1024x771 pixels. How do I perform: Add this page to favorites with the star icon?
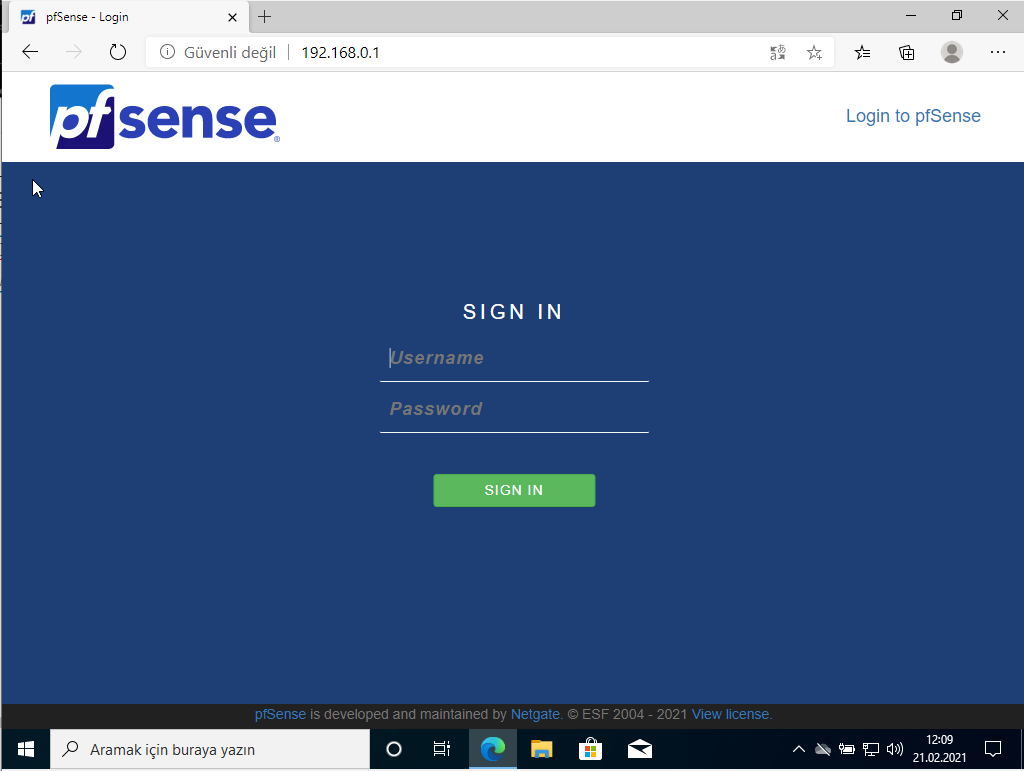coord(814,52)
